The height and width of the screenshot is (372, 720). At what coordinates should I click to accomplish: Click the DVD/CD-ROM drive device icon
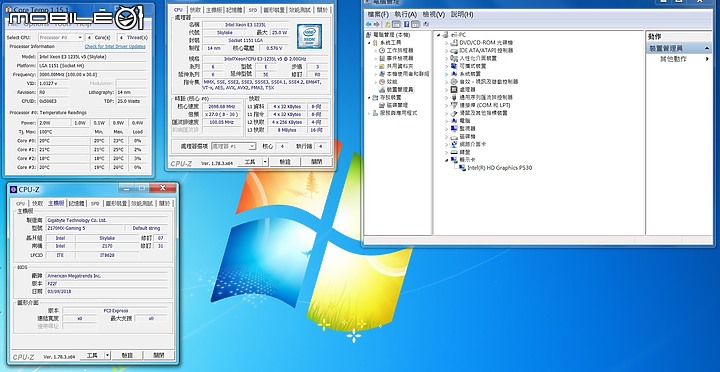454,43
